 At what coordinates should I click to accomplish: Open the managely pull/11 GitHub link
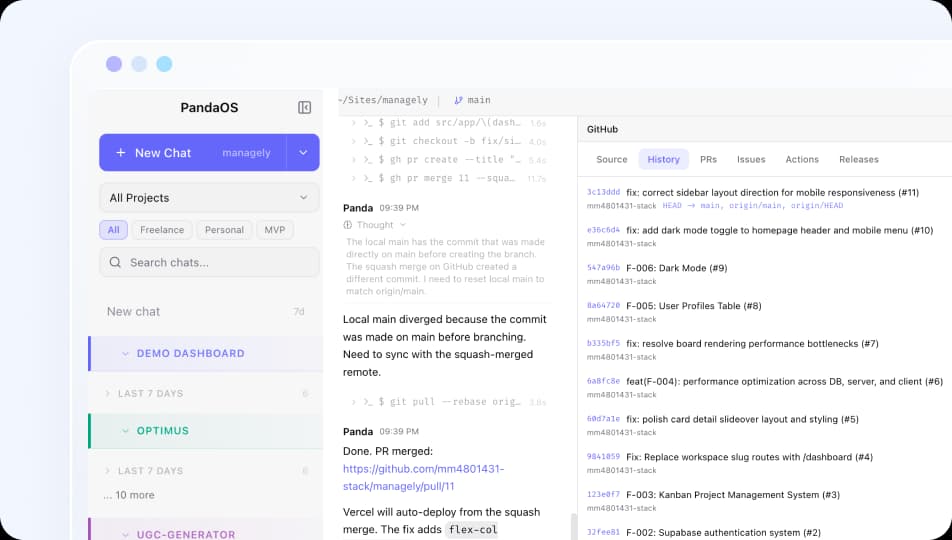(423, 477)
